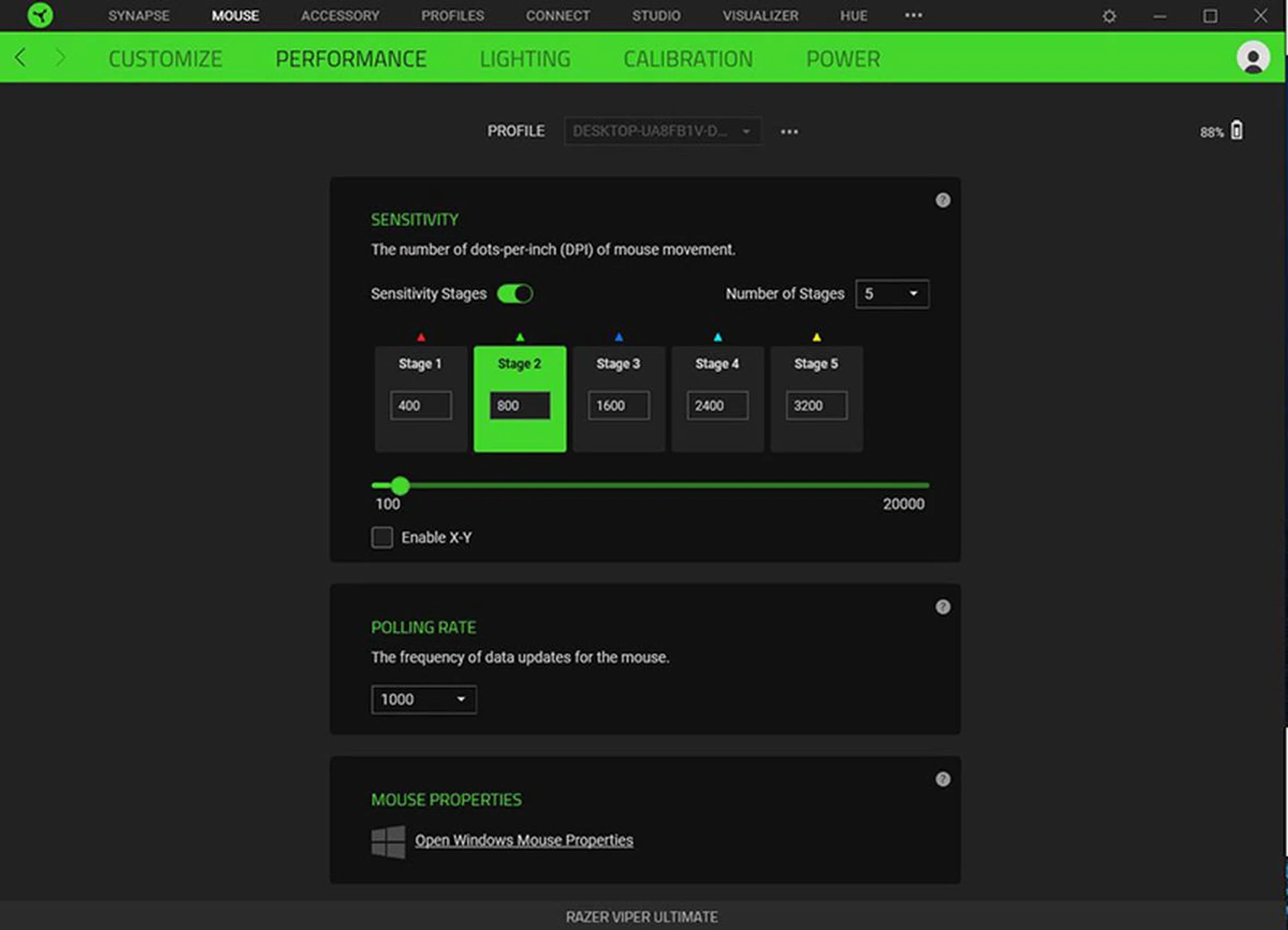Open the Number of Stages dropdown
The height and width of the screenshot is (930, 1288).
892,293
